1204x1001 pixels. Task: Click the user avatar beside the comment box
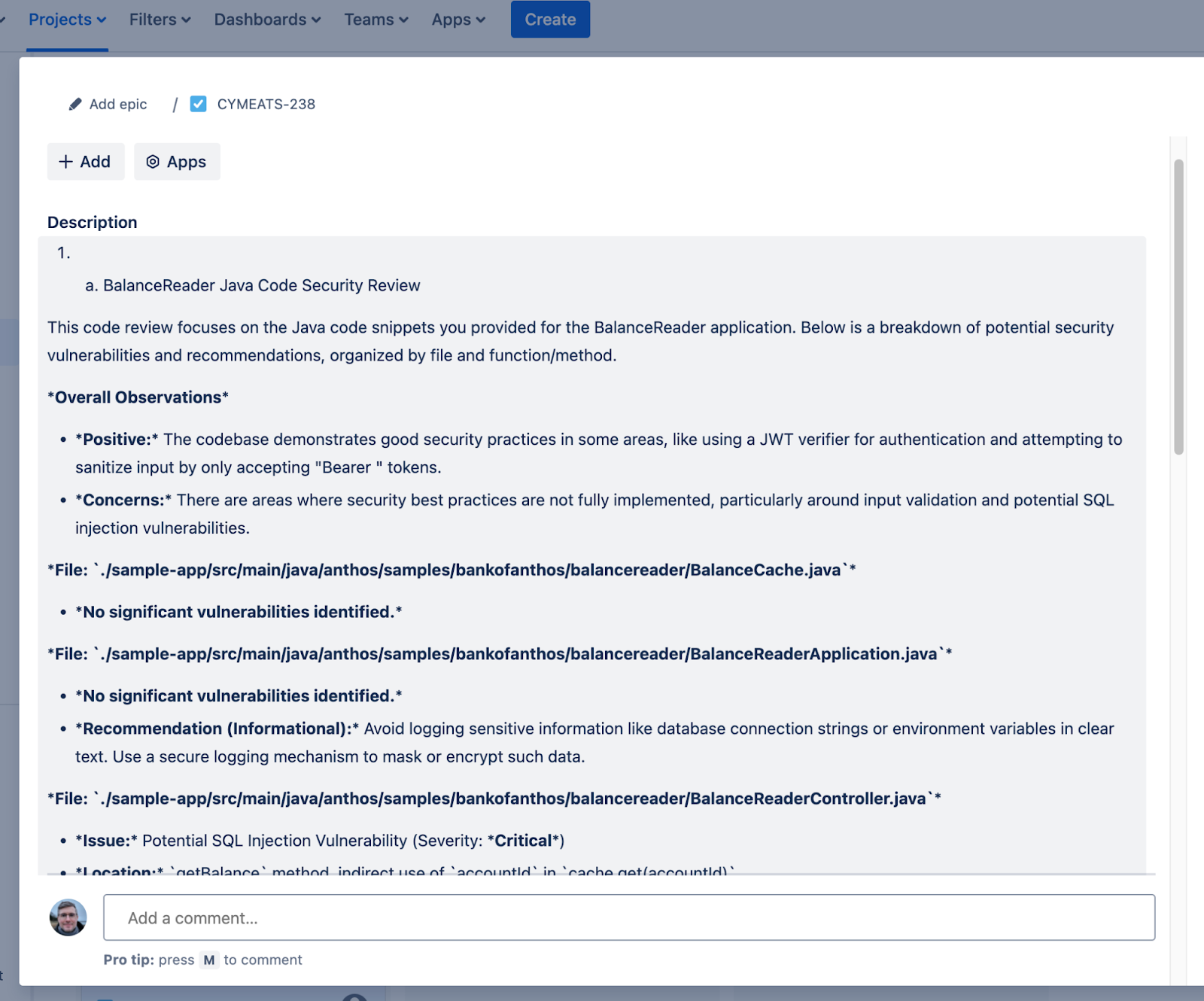point(68,917)
